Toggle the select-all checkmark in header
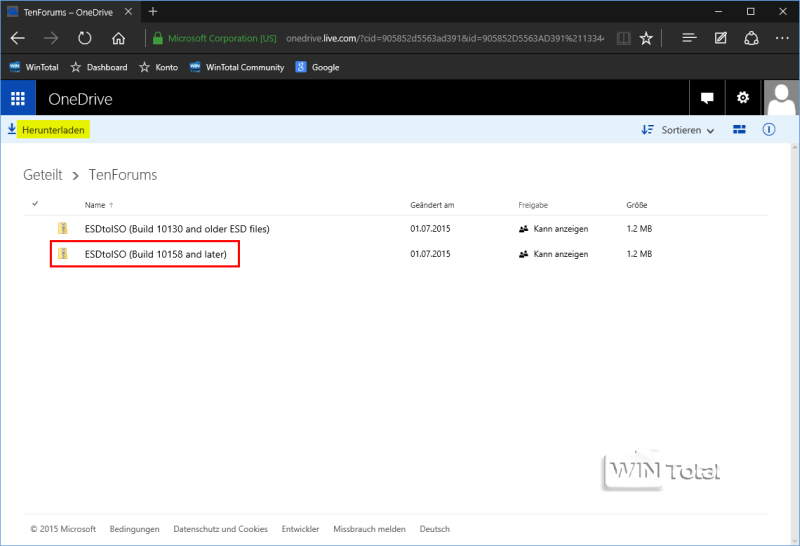800x546 pixels. point(36,204)
